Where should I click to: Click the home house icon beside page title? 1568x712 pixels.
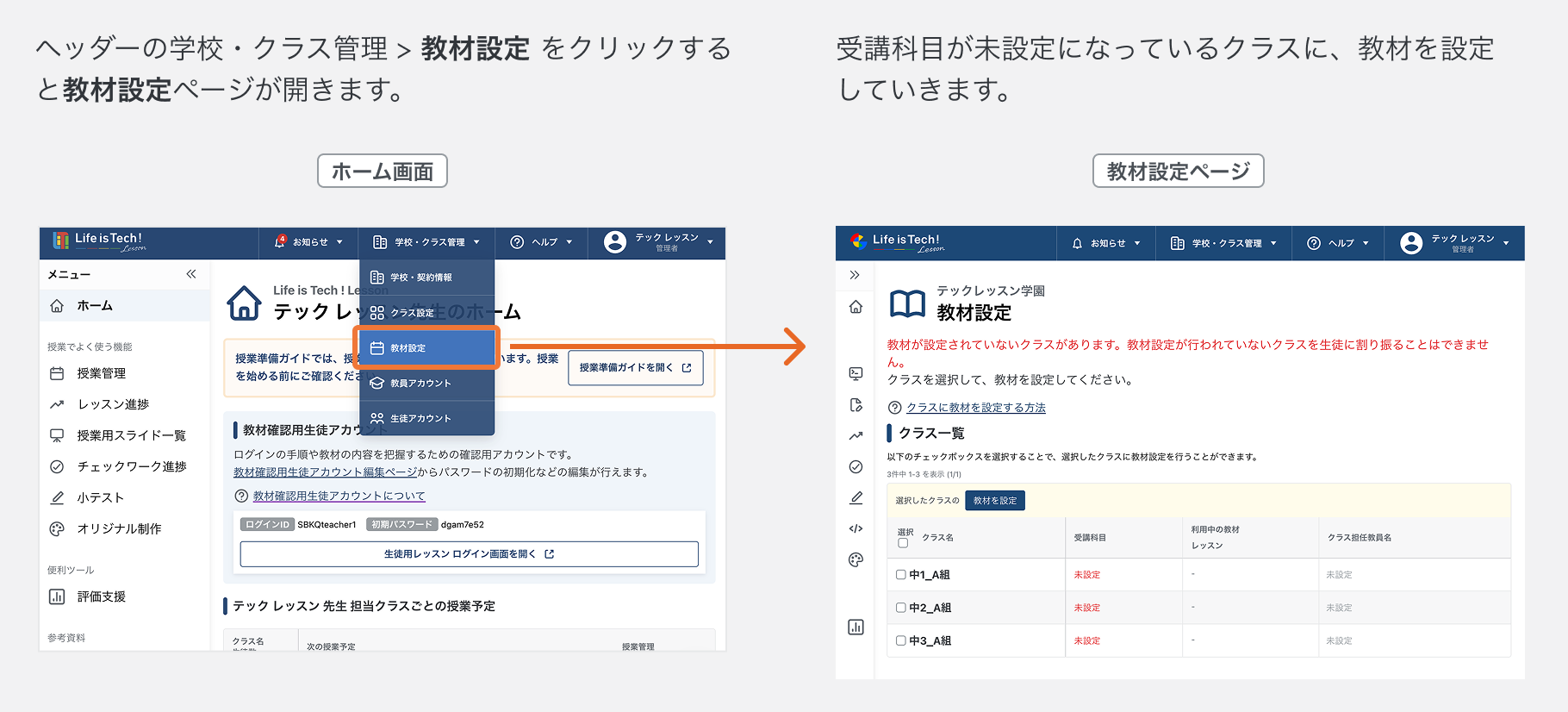click(x=244, y=303)
